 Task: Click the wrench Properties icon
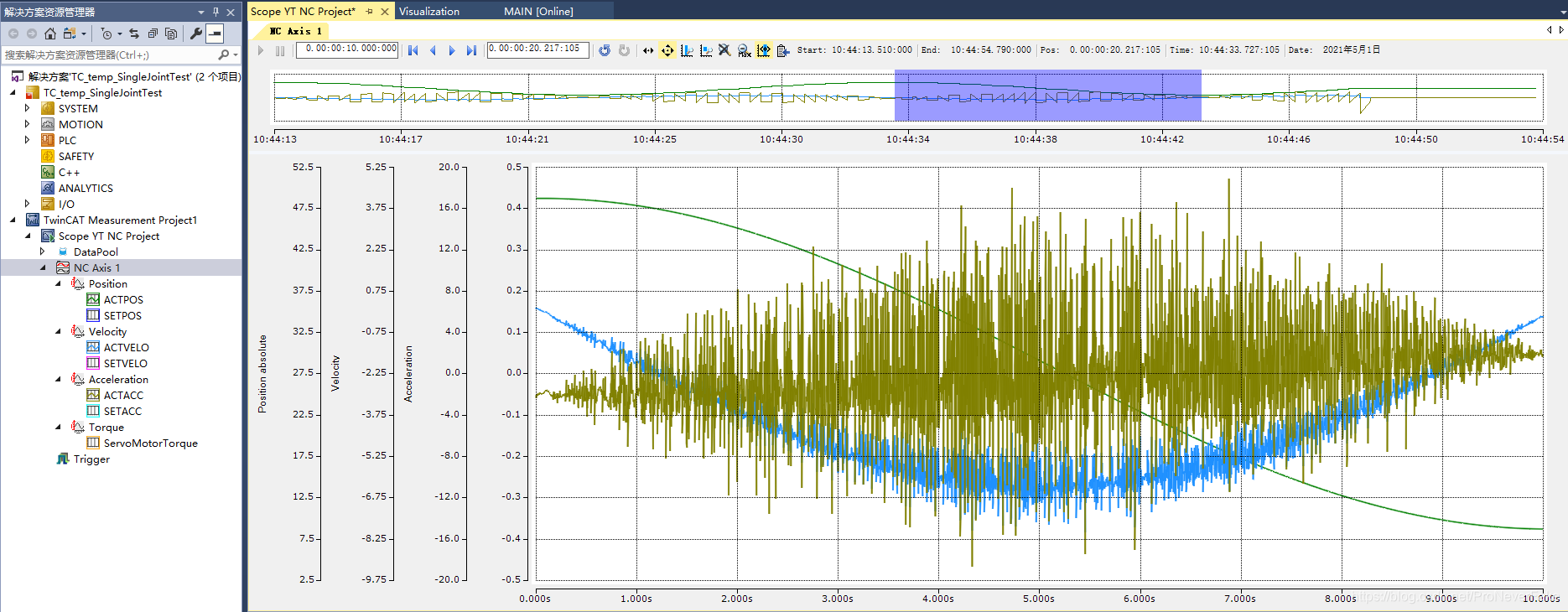tap(195, 34)
